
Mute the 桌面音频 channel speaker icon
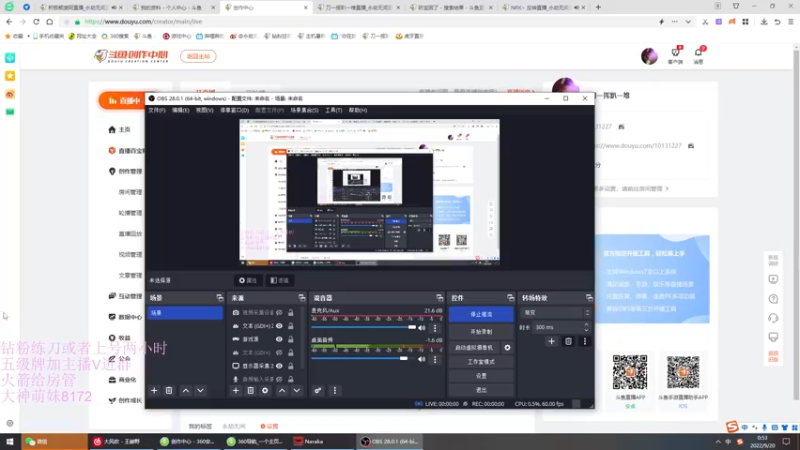[x=422, y=359]
